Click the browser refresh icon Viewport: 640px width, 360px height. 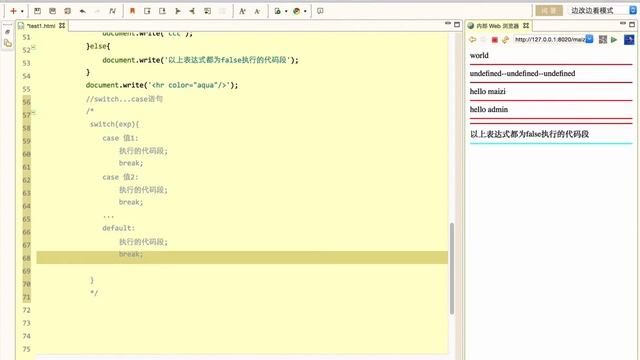point(505,40)
